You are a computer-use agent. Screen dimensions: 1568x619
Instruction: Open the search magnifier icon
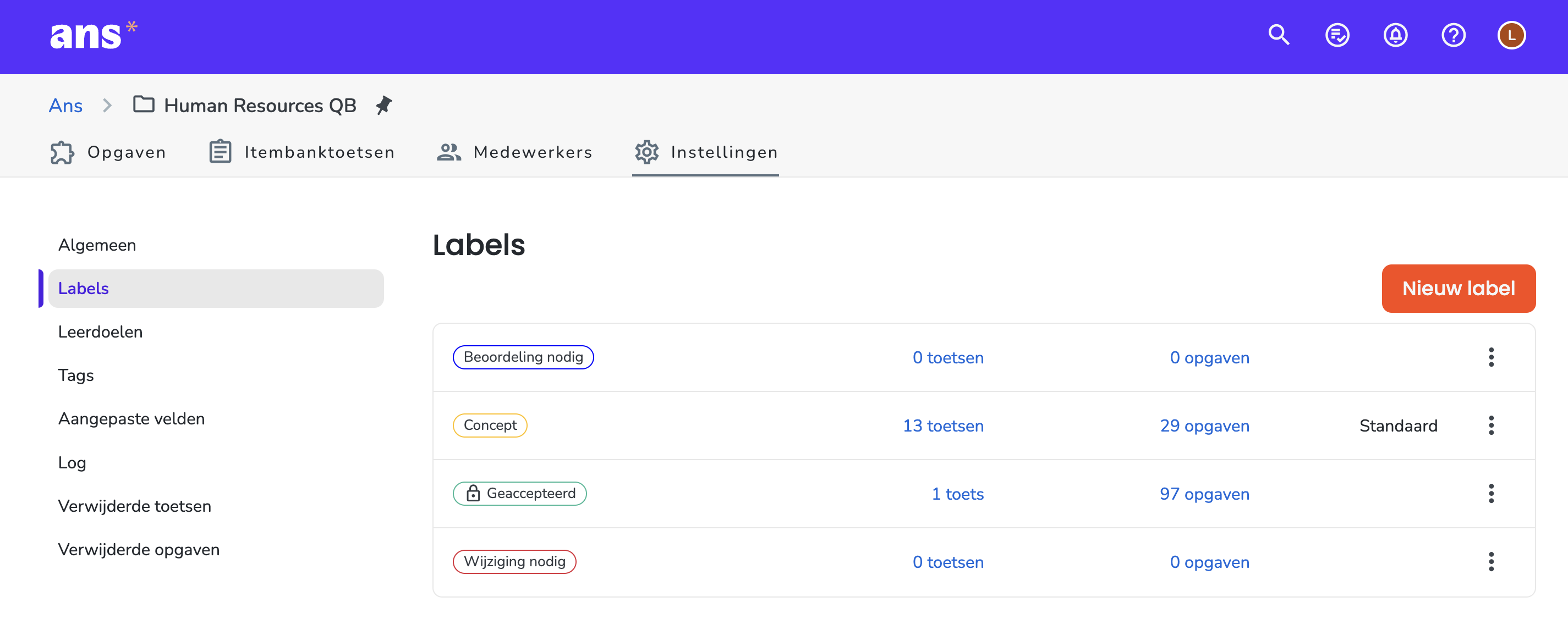1279,35
